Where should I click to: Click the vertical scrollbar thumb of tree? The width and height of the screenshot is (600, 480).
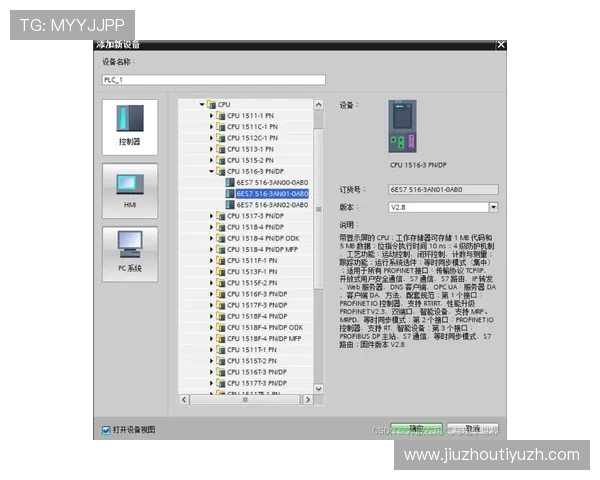(x=318, y=209)
